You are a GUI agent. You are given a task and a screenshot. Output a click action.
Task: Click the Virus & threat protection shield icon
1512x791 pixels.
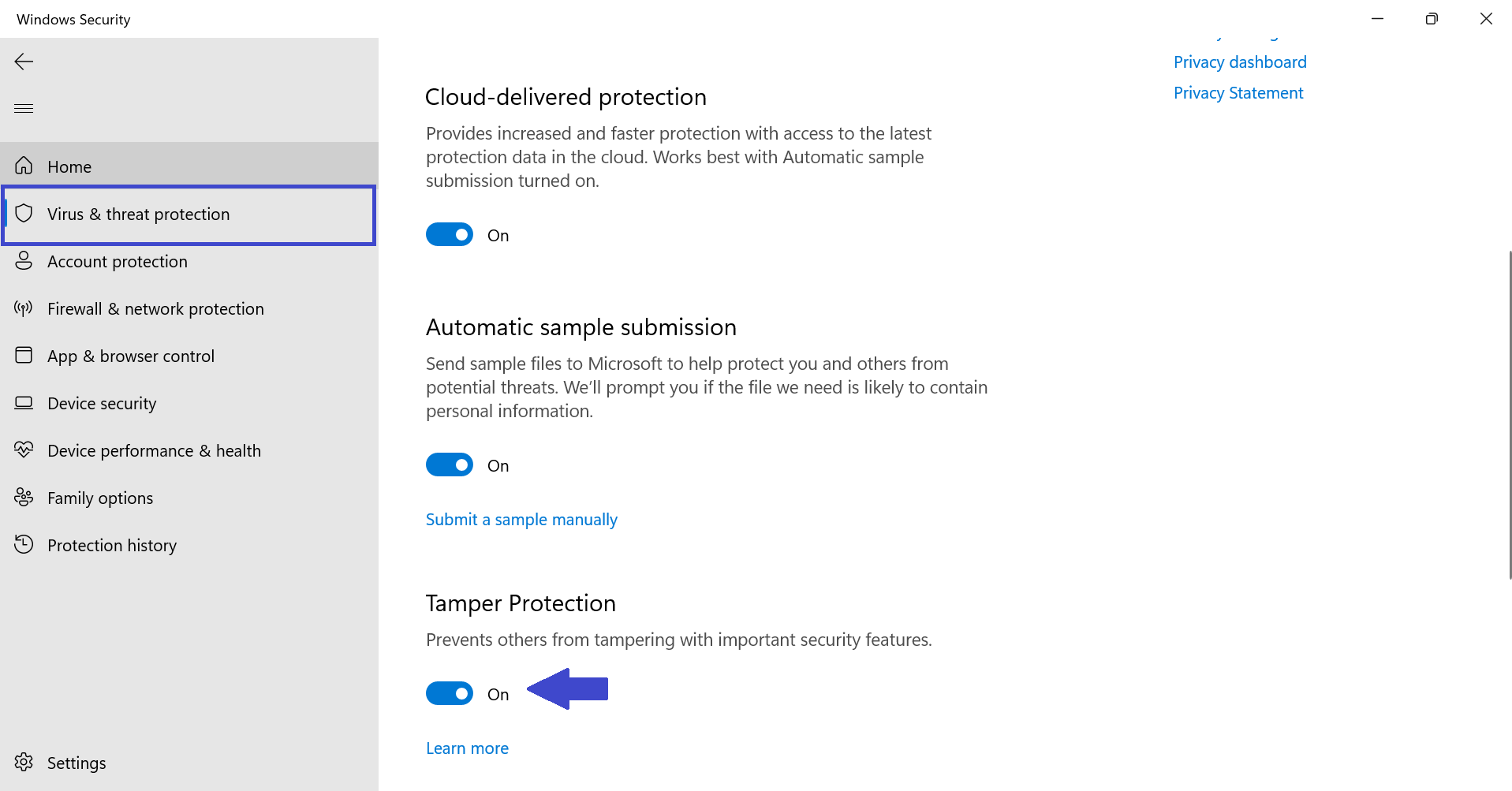[24, 213]
